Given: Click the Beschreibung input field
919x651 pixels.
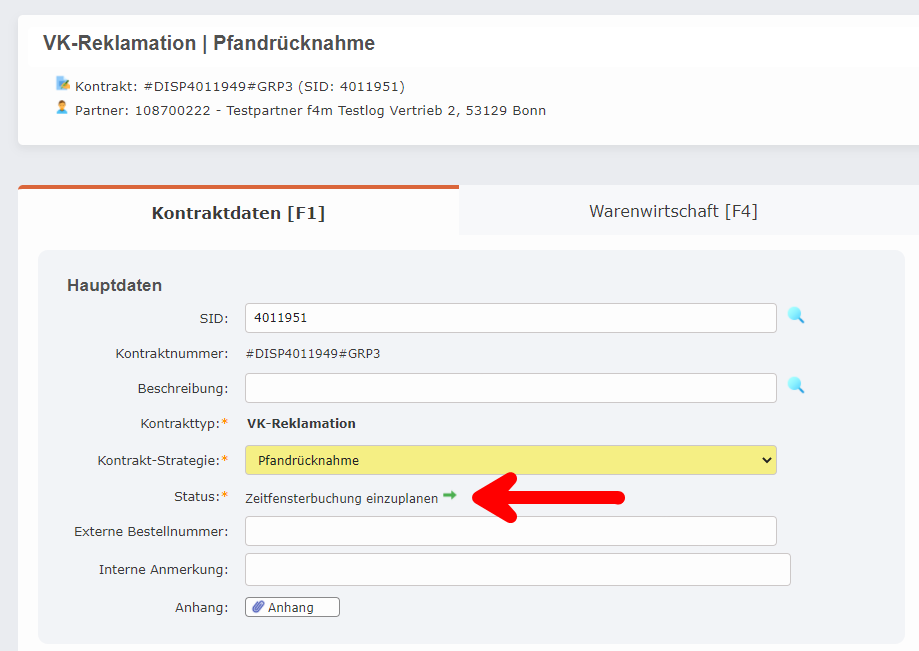Looking at the screenshot, I should pyautogui.click(x=510, y=387).
